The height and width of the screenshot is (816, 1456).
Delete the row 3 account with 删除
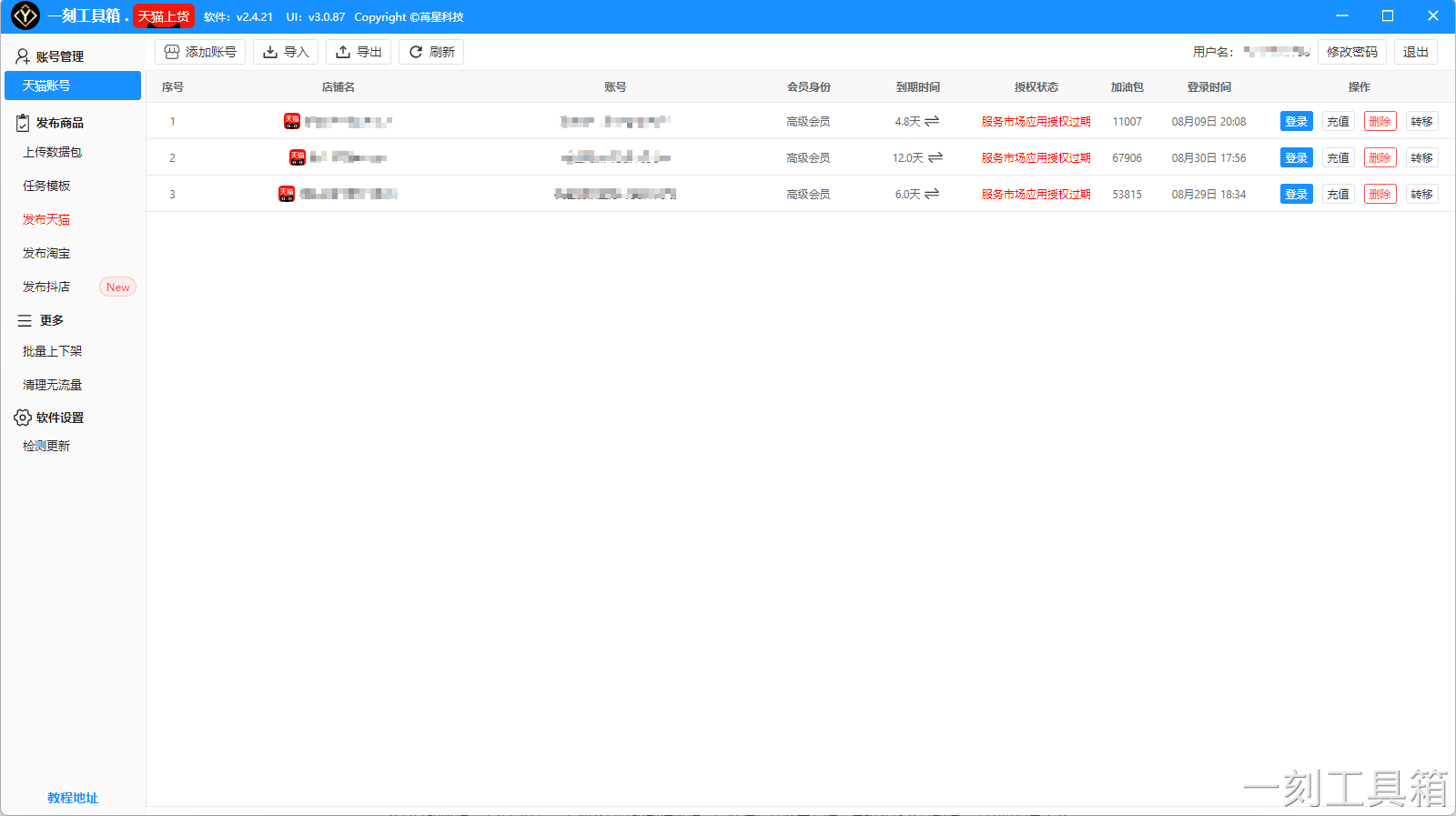coord(1380,194)
